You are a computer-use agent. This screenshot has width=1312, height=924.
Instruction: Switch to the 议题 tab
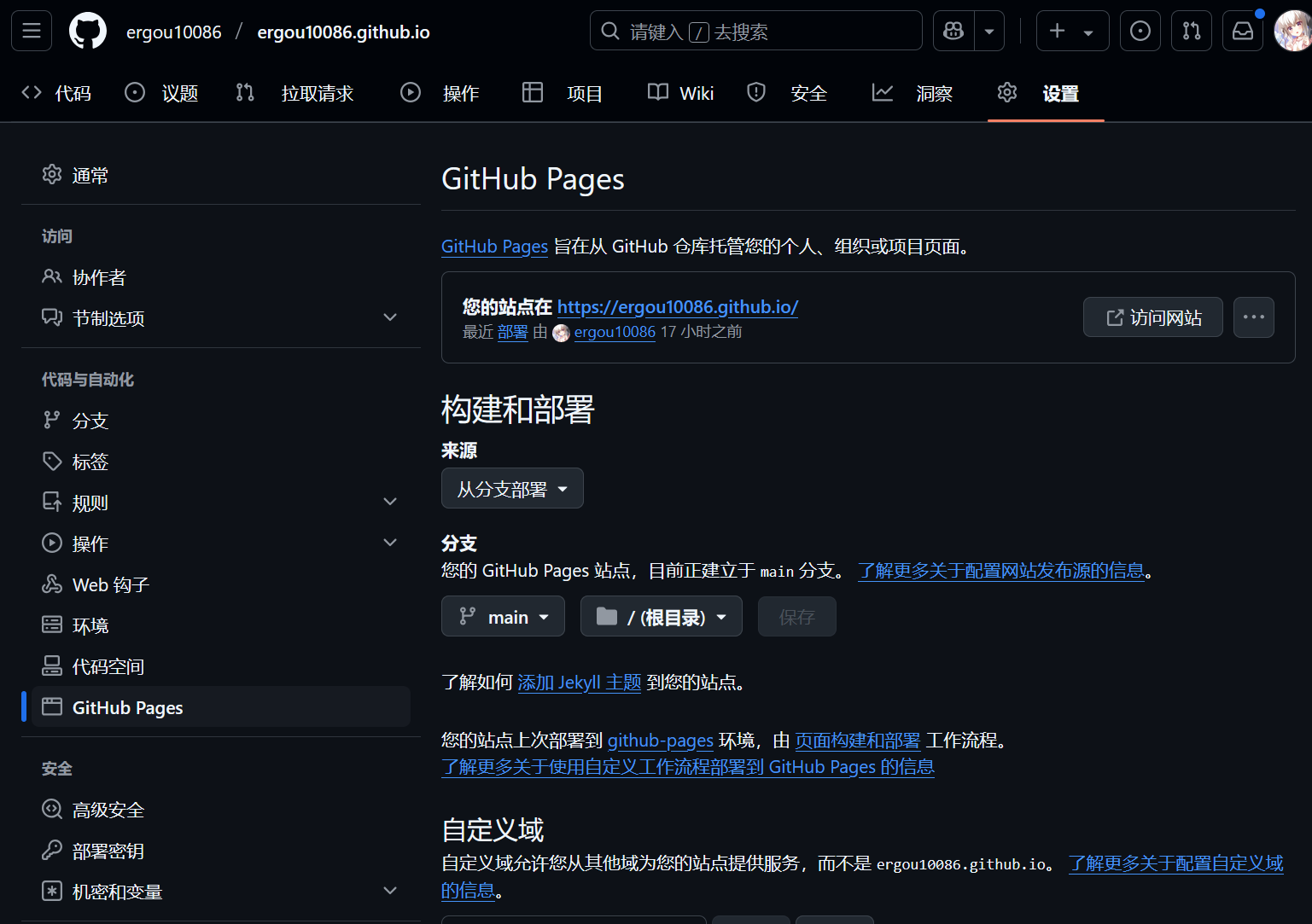(161, 93)
